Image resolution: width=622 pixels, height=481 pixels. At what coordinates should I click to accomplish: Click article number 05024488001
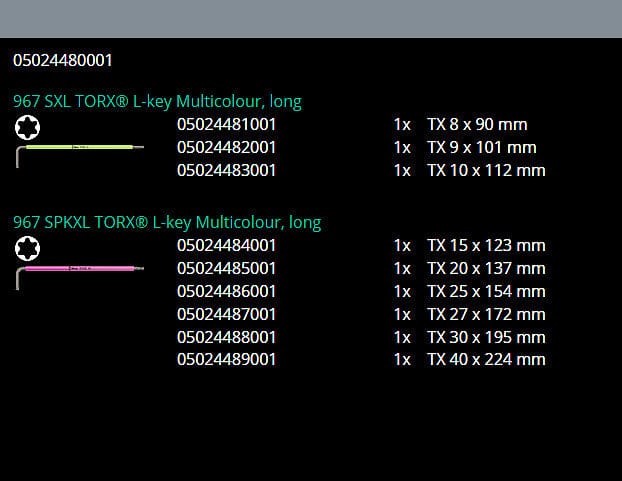click(x=227, y=337)
